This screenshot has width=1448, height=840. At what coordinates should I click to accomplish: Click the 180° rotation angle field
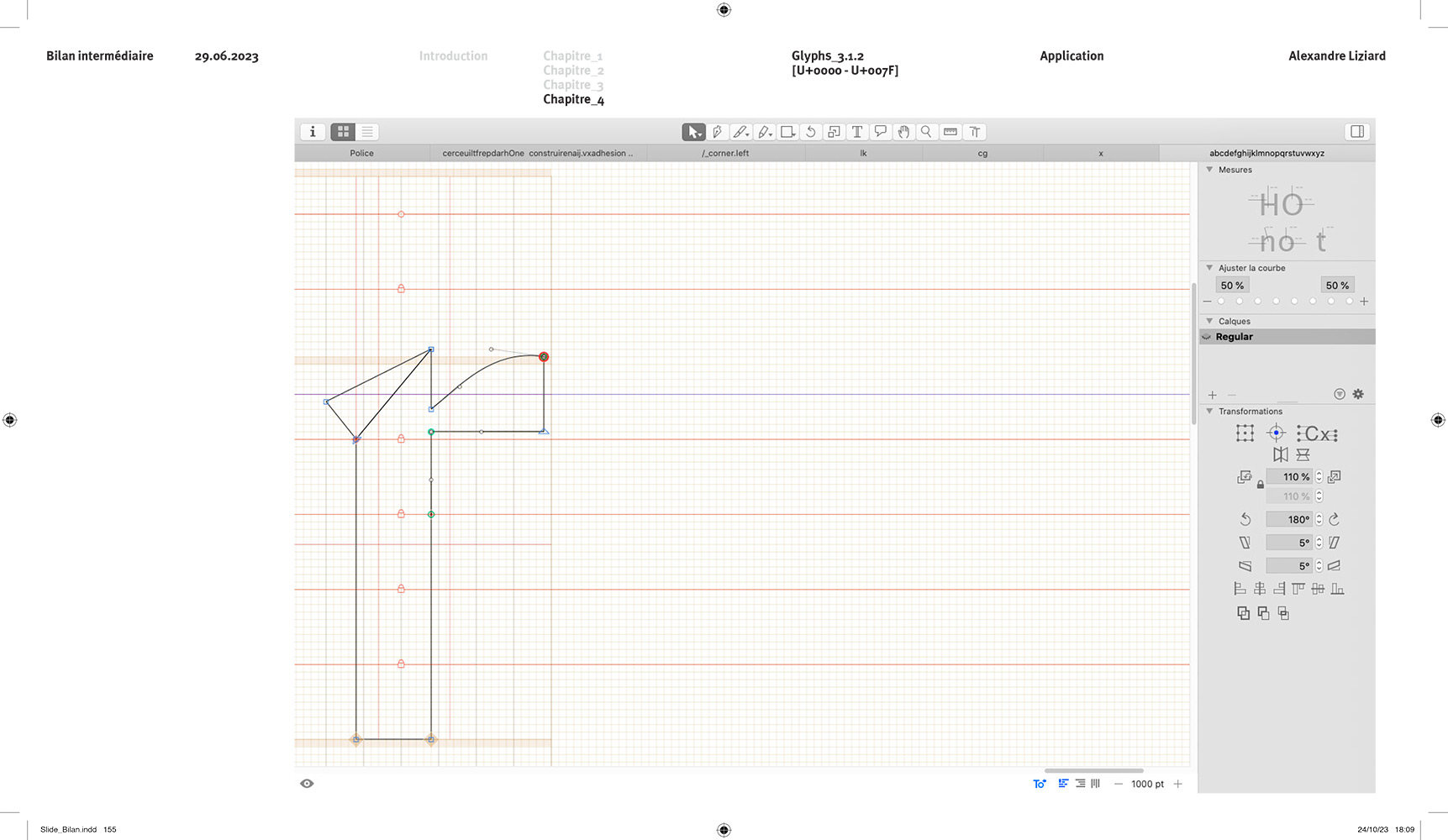1290,519
